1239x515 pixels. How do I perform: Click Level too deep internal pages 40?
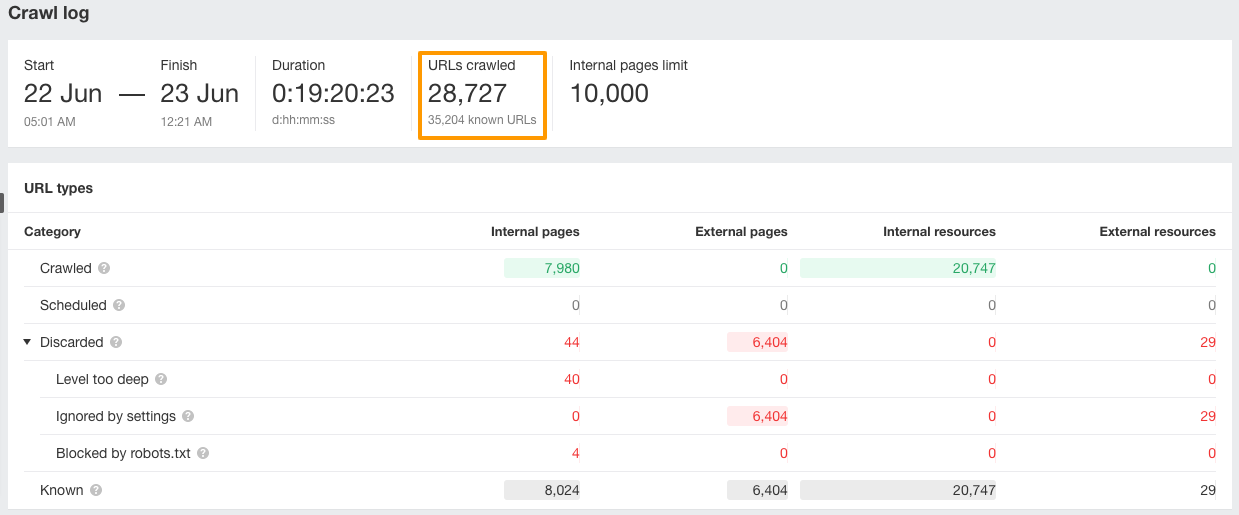click(571, 380)
